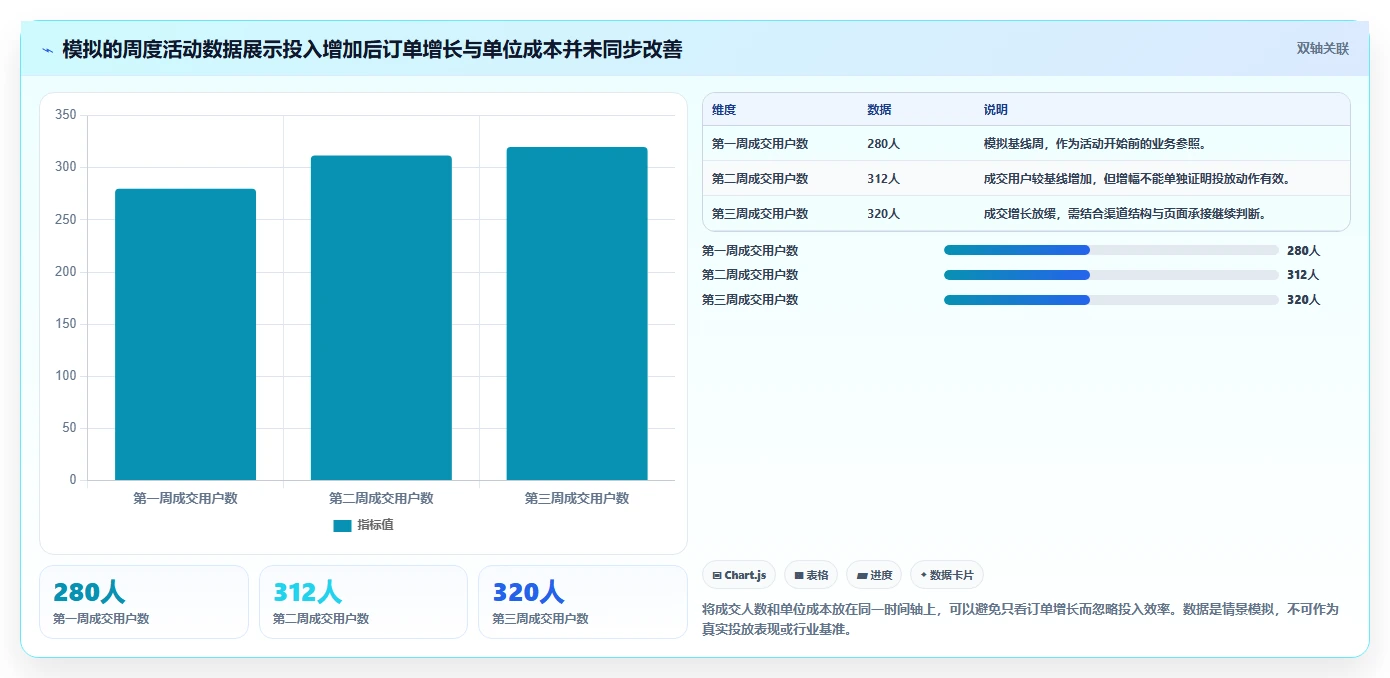Select table cell 第一周成交用户数
This screenshot has height=678, width=1390.
coord(760,144)
